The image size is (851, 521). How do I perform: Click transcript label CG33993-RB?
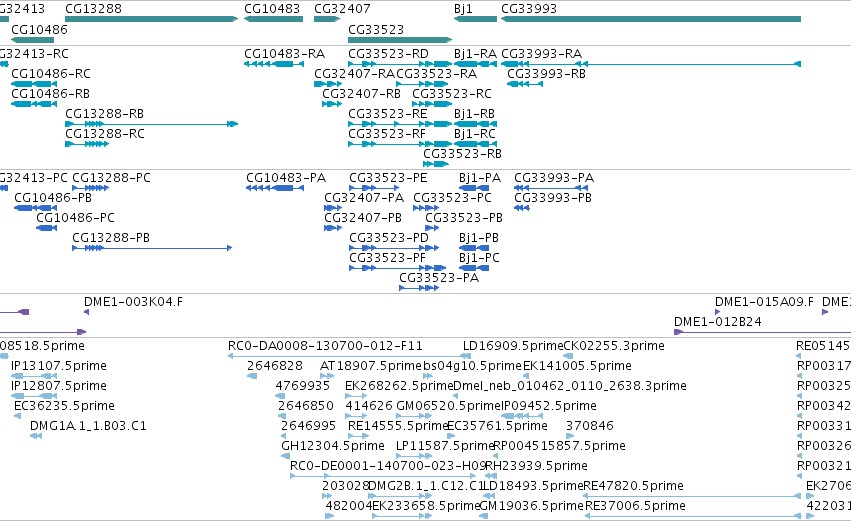547,74
